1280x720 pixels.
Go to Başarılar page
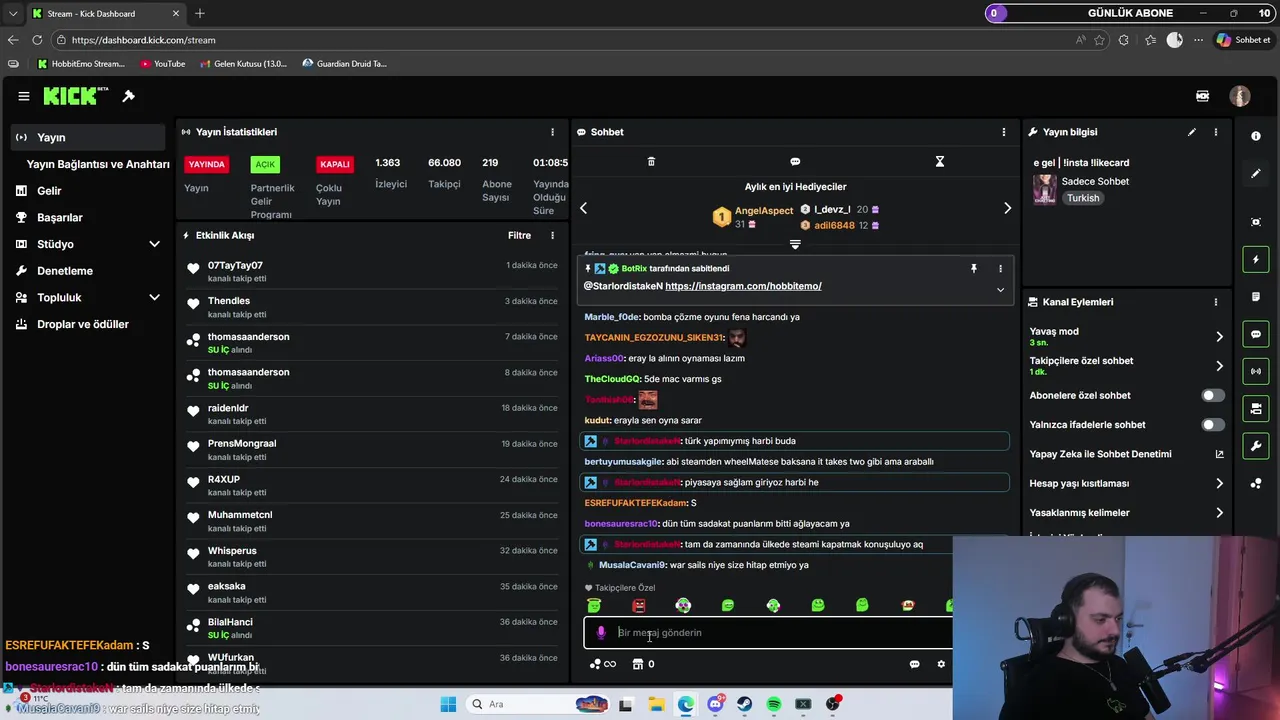pyautogui.click(x=59, y=217)
